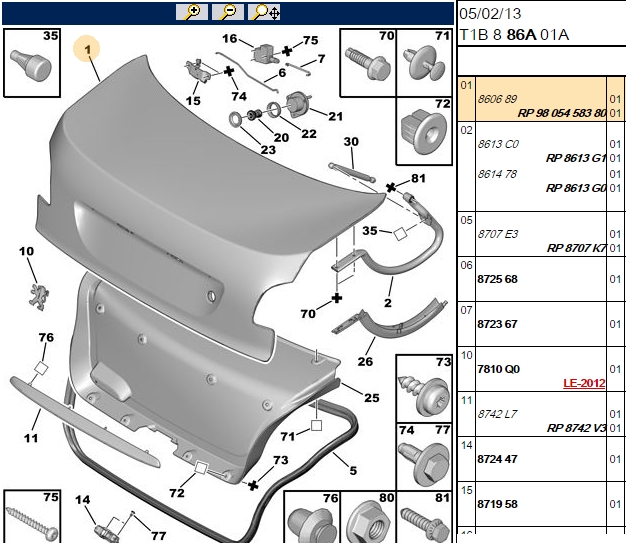Viewport: 626px width, 543px height.
Task: Click callout 15 for the lock bracket
Action: 193,101
